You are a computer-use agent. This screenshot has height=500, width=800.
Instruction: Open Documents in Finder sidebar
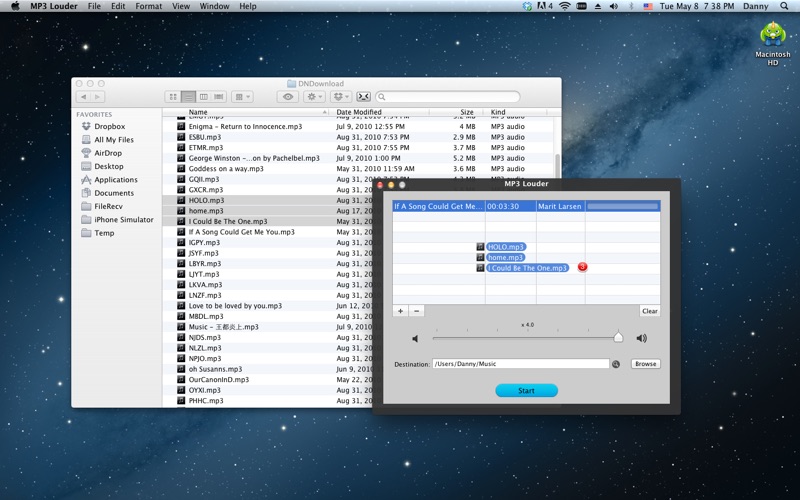coord(114,193)
